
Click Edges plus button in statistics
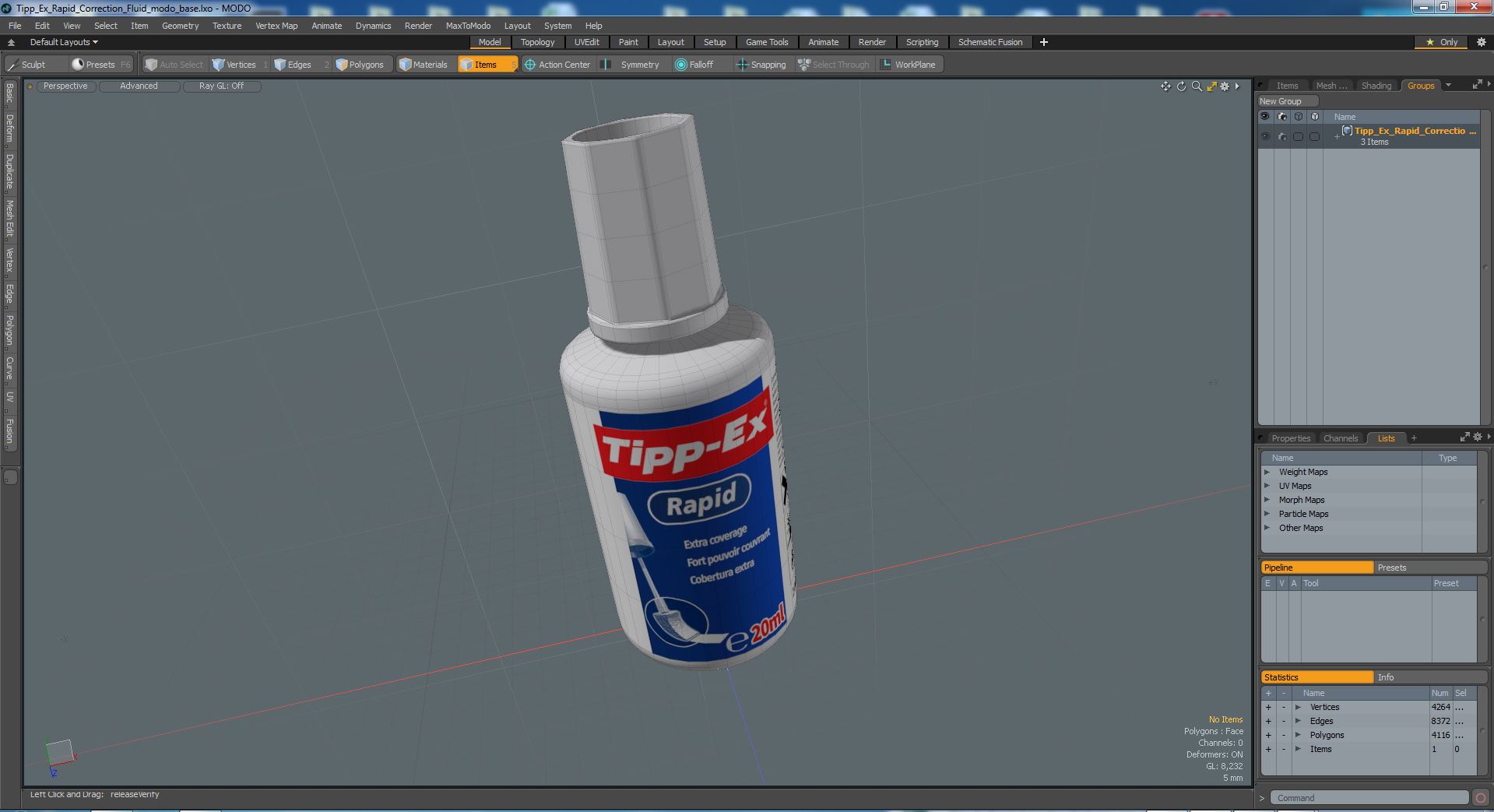[x=1268, y=721]
